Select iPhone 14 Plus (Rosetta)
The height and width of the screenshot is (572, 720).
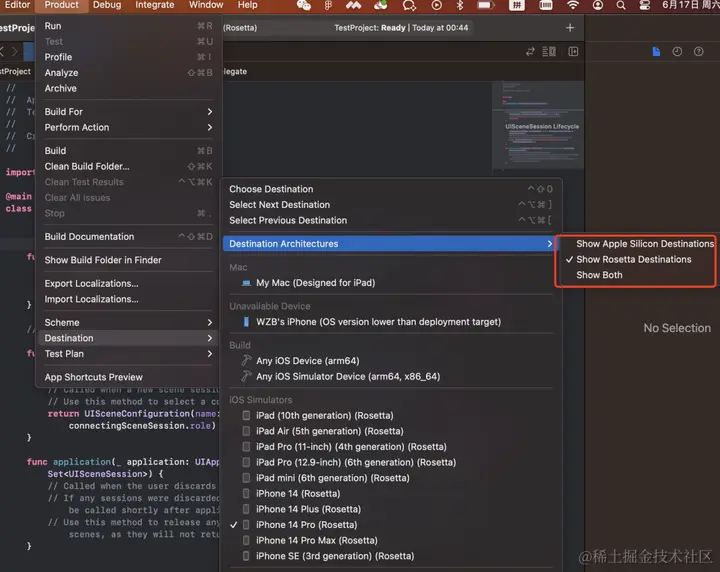390,509
